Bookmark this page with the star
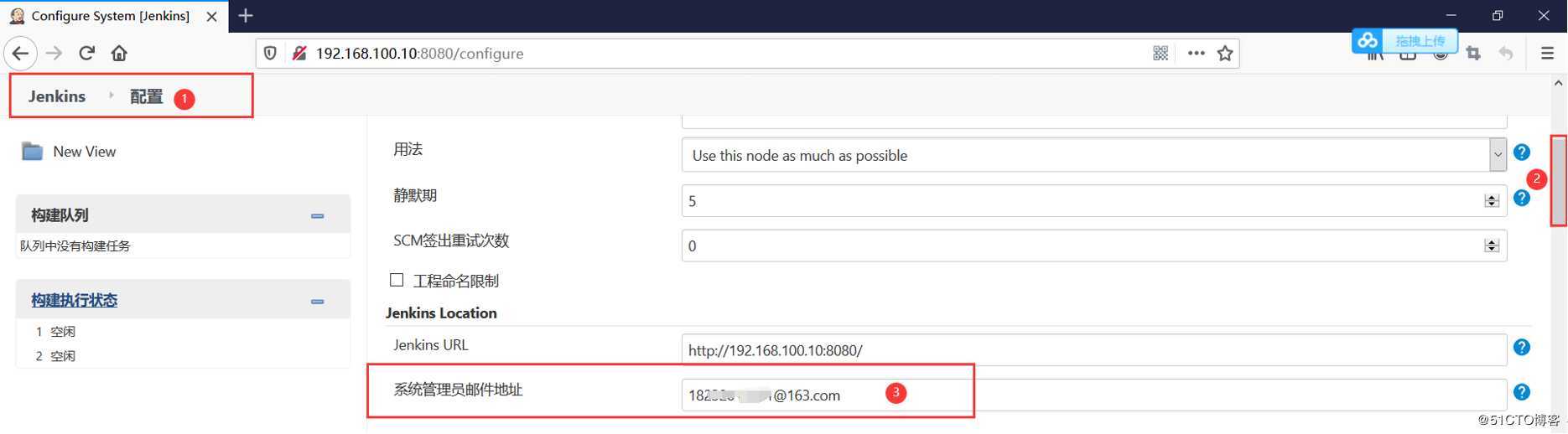Screen dimensions: 1568x434 click(1225, 54)
